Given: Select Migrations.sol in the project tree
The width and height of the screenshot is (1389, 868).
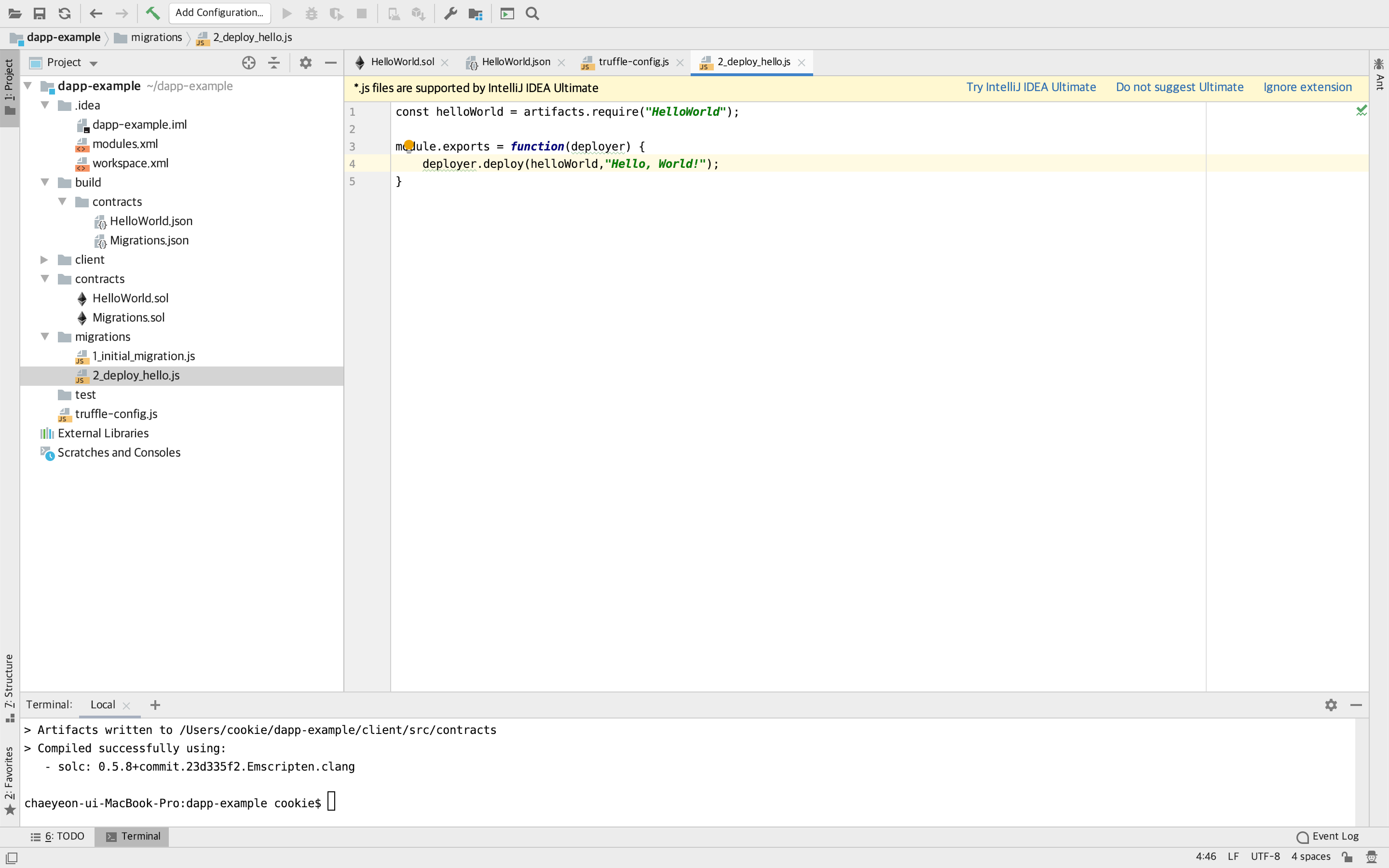Looking at the screenshot, I should 128,317.
